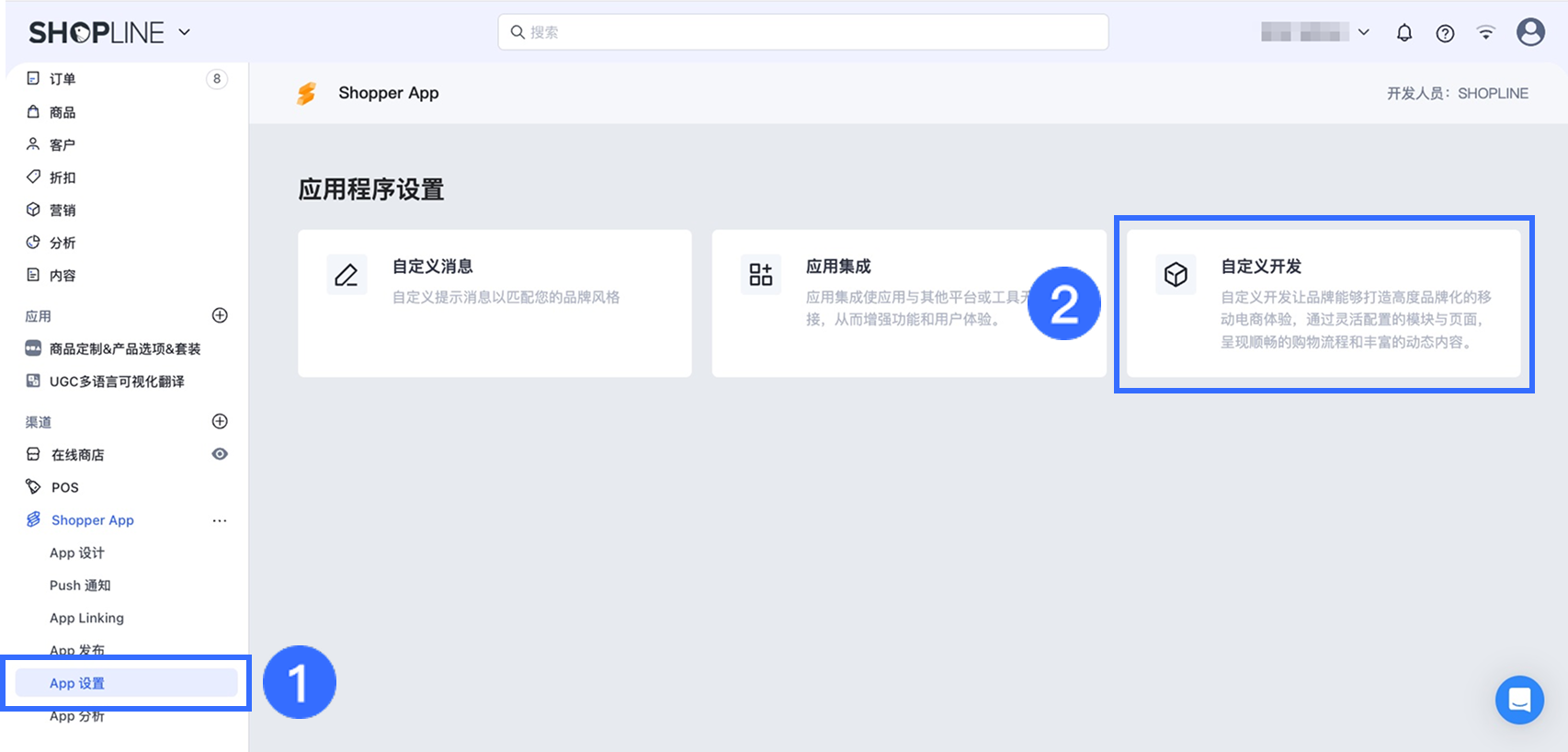Click the 开发人员: SHOPLINE developer text
The width and height of the screenshot is (1568, 752).
click(1458, 93)
